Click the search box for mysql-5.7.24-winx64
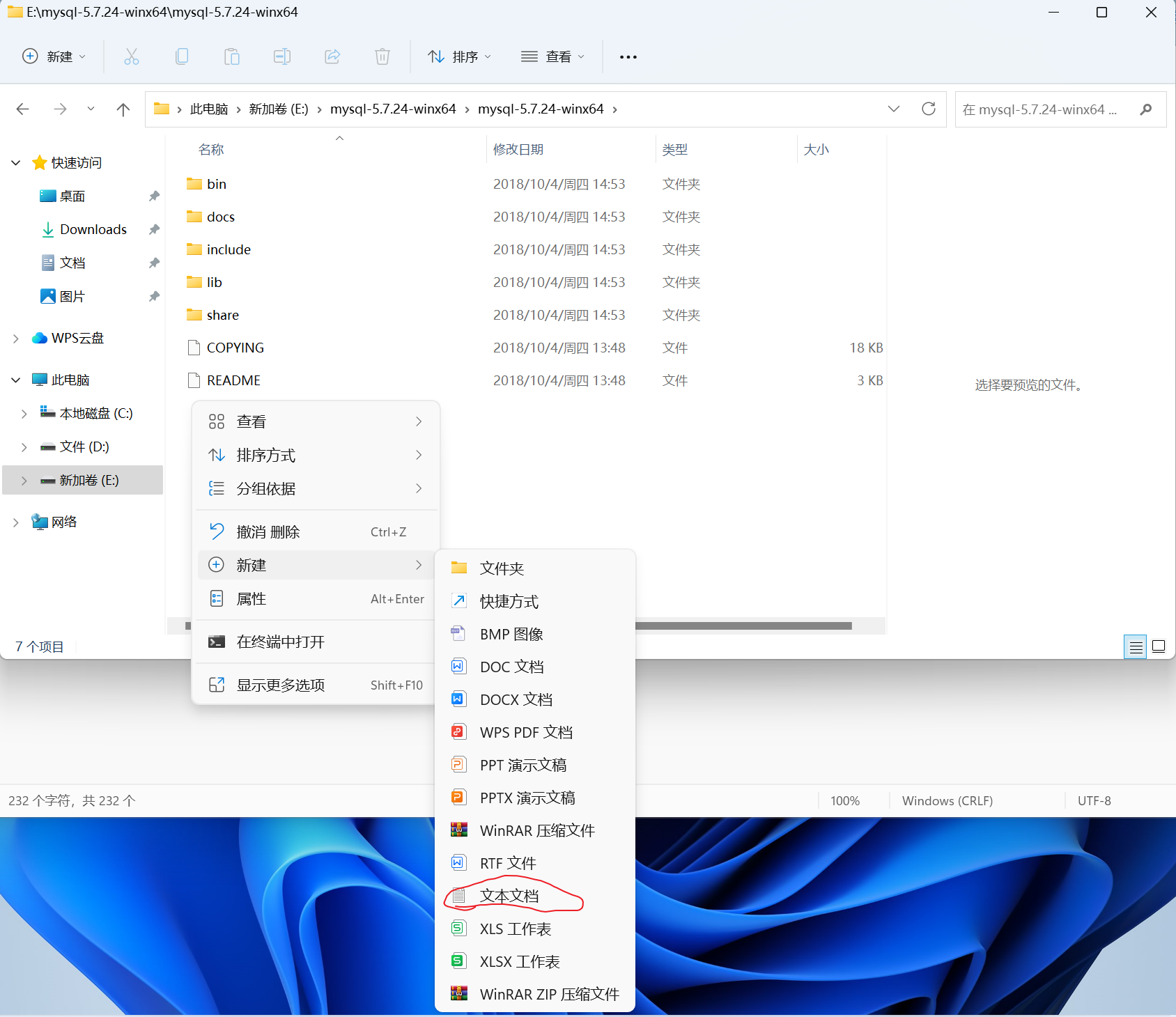Image resolution: width=1176 pixels, height=1017 pixels. (1060, 109)
